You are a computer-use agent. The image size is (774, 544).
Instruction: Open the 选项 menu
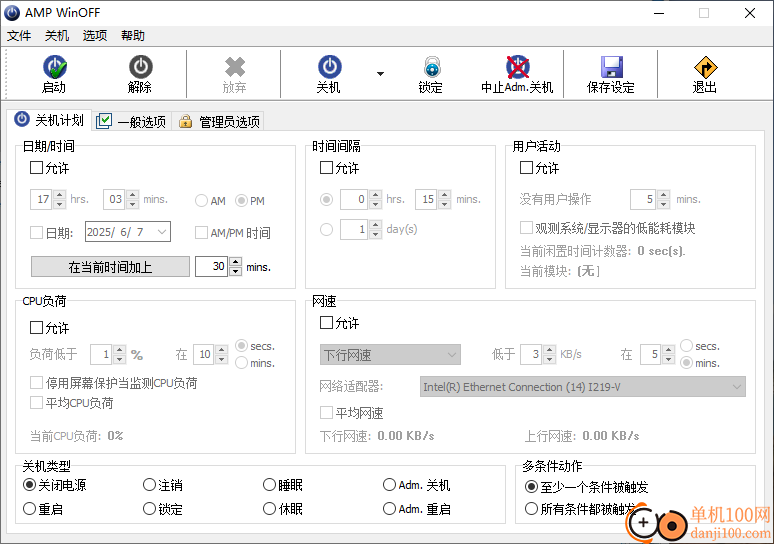tap(95, 36)
